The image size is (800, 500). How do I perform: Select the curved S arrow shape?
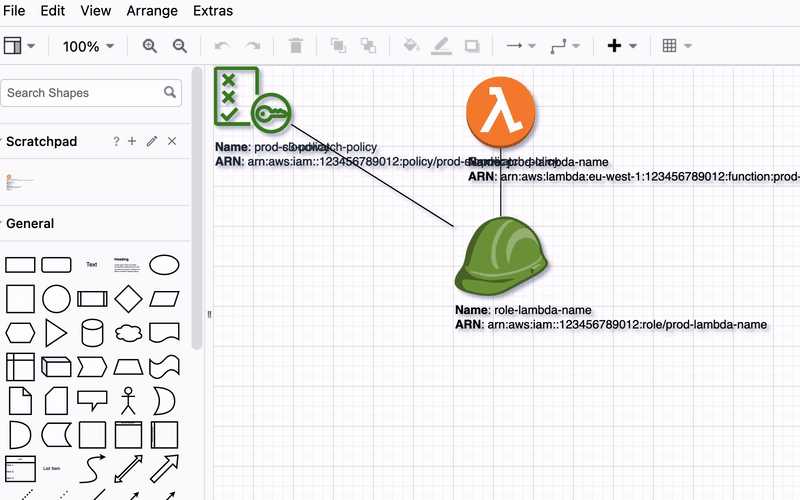(x=92, y=468)
